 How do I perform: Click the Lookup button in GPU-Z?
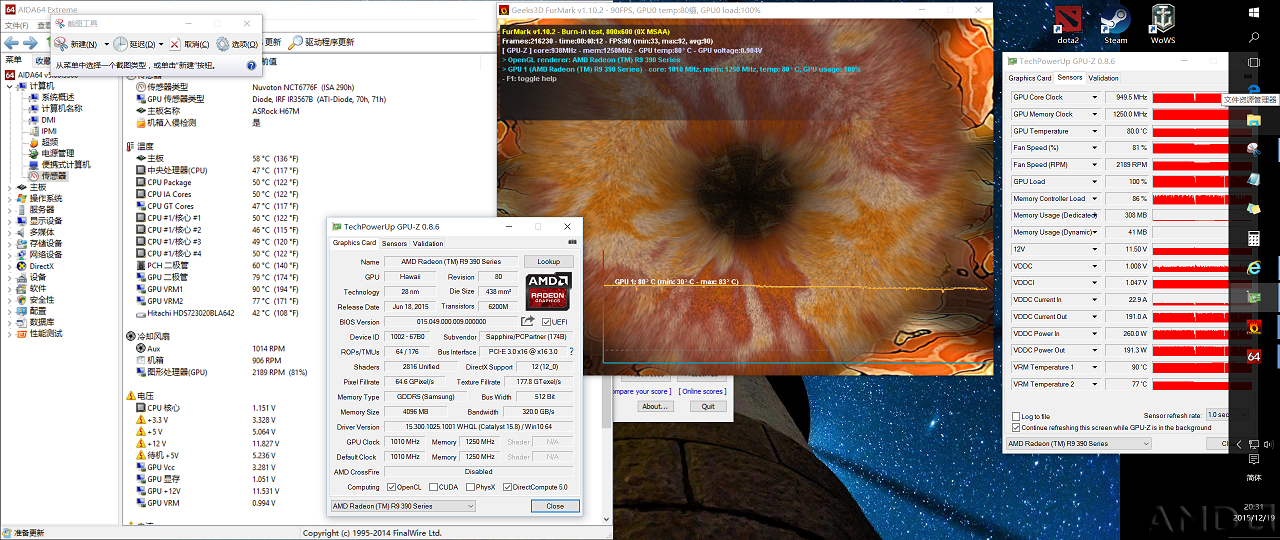pyautogui.click(x=548, y=261)
